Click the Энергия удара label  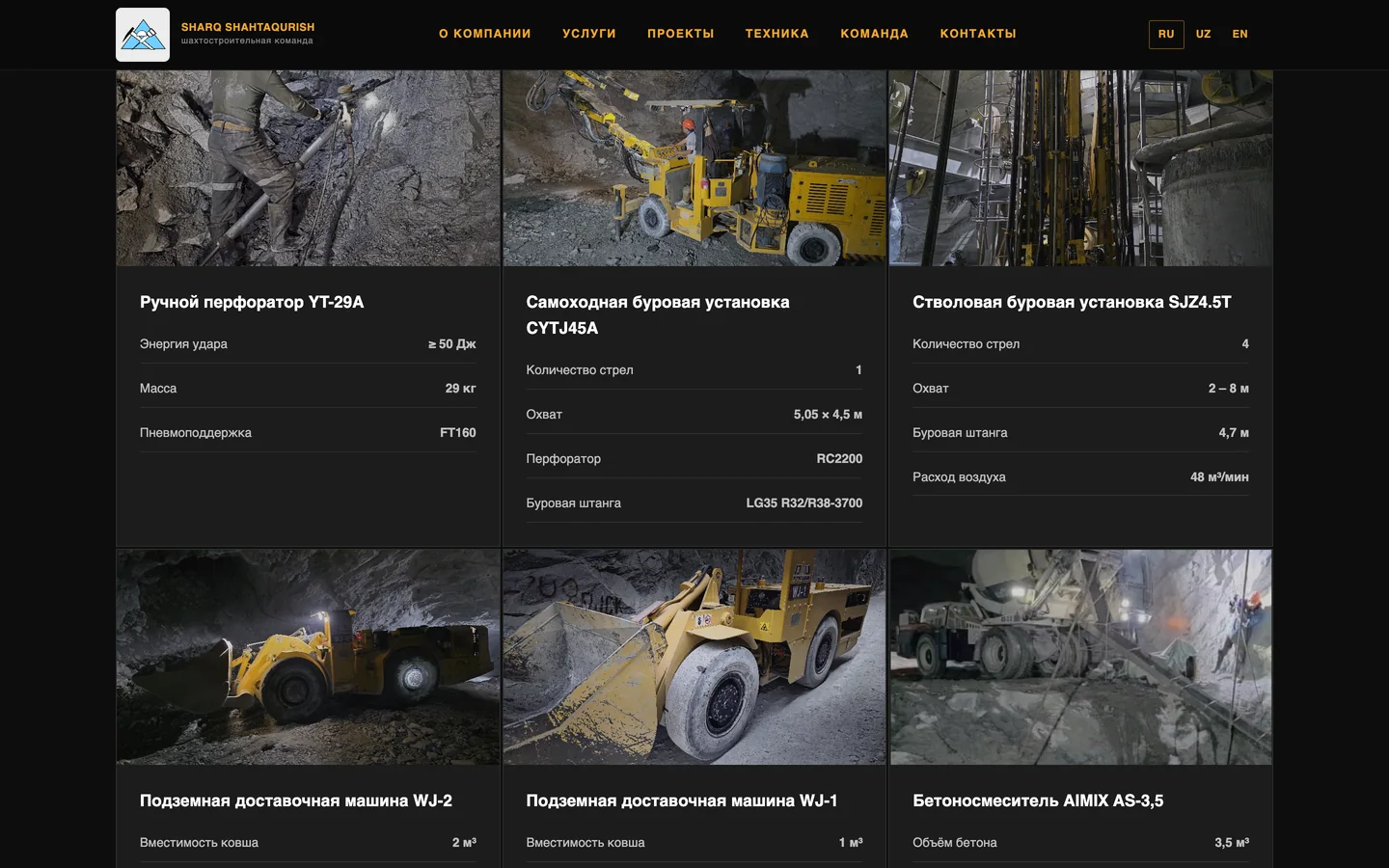183,343
